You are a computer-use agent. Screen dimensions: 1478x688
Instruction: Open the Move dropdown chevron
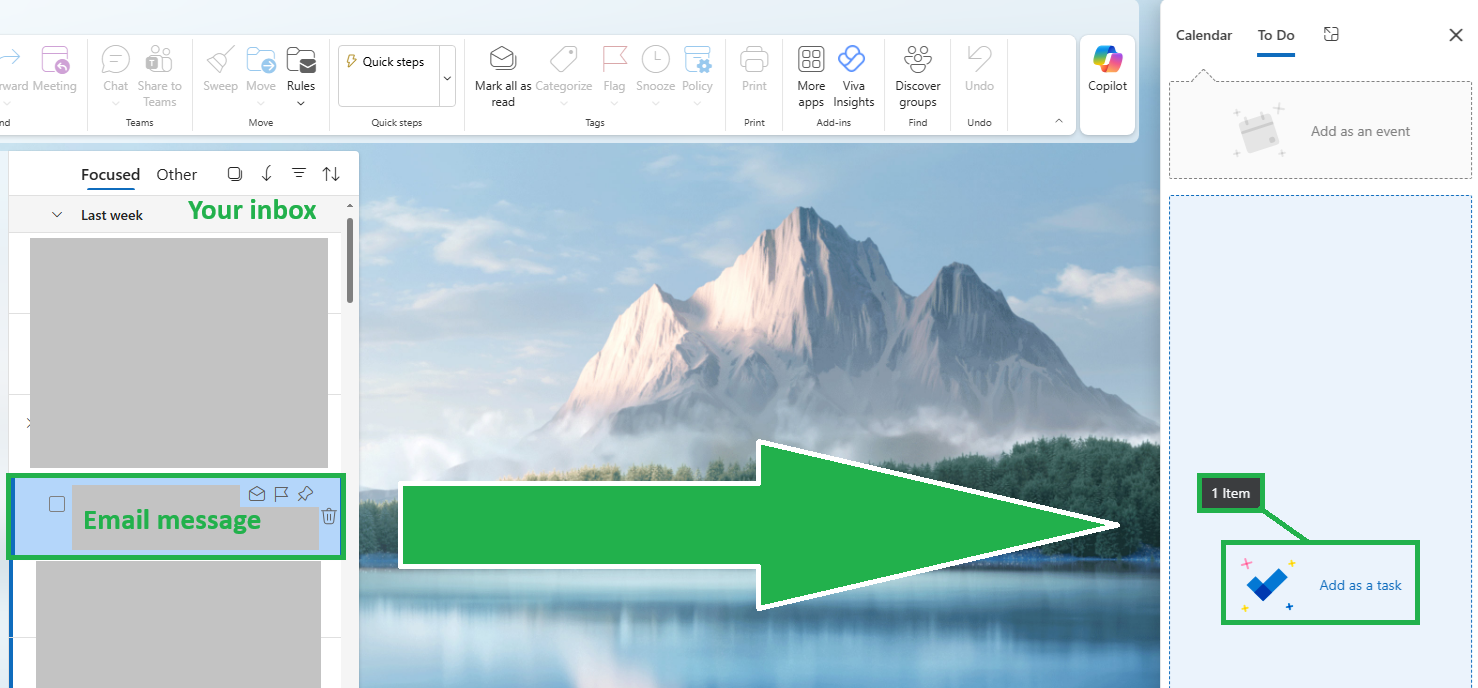coord(261,103)
